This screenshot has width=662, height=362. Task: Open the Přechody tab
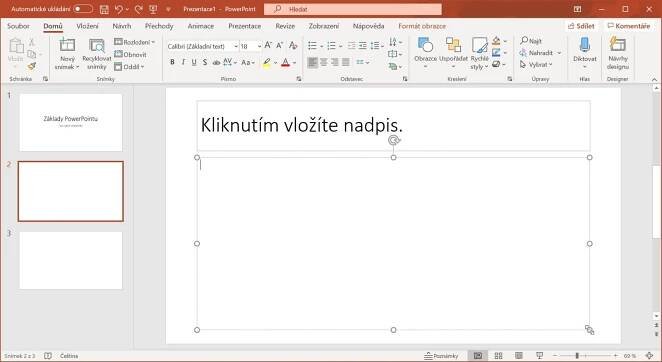[x=159, y=26]
